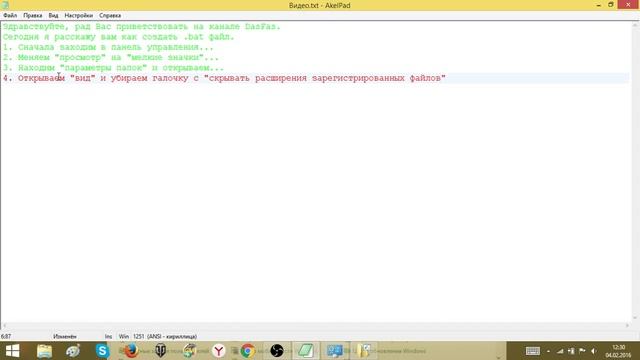The width and height of the screenshot is (640, 360).
Task: Open the control panel taskbar window
Action: pyautogui.click(x=336, y=351)
